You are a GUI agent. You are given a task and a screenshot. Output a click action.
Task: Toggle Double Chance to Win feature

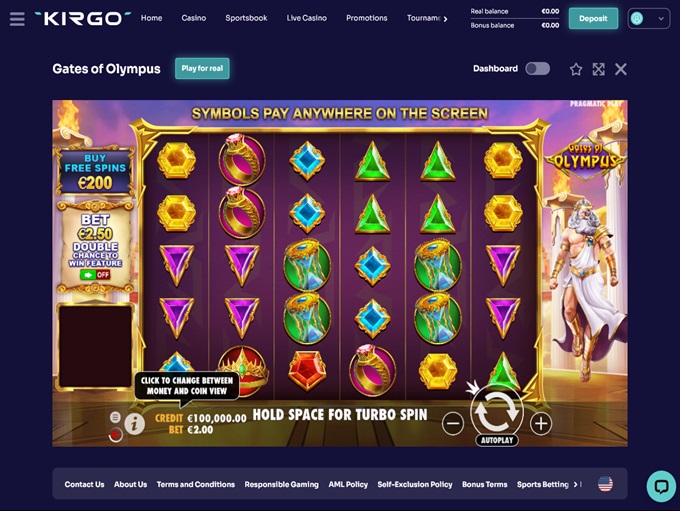click(x=95, y=275)
